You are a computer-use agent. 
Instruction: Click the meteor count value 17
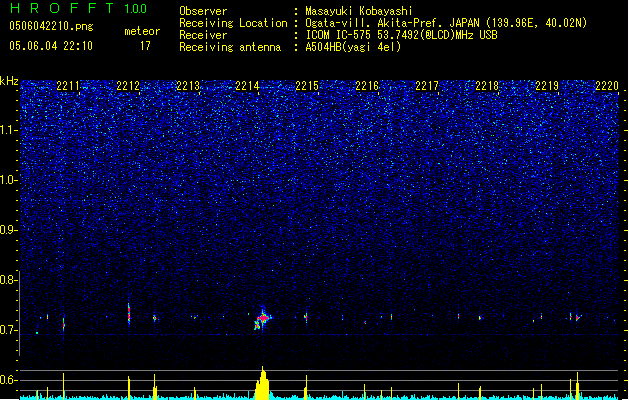[145, 46]
